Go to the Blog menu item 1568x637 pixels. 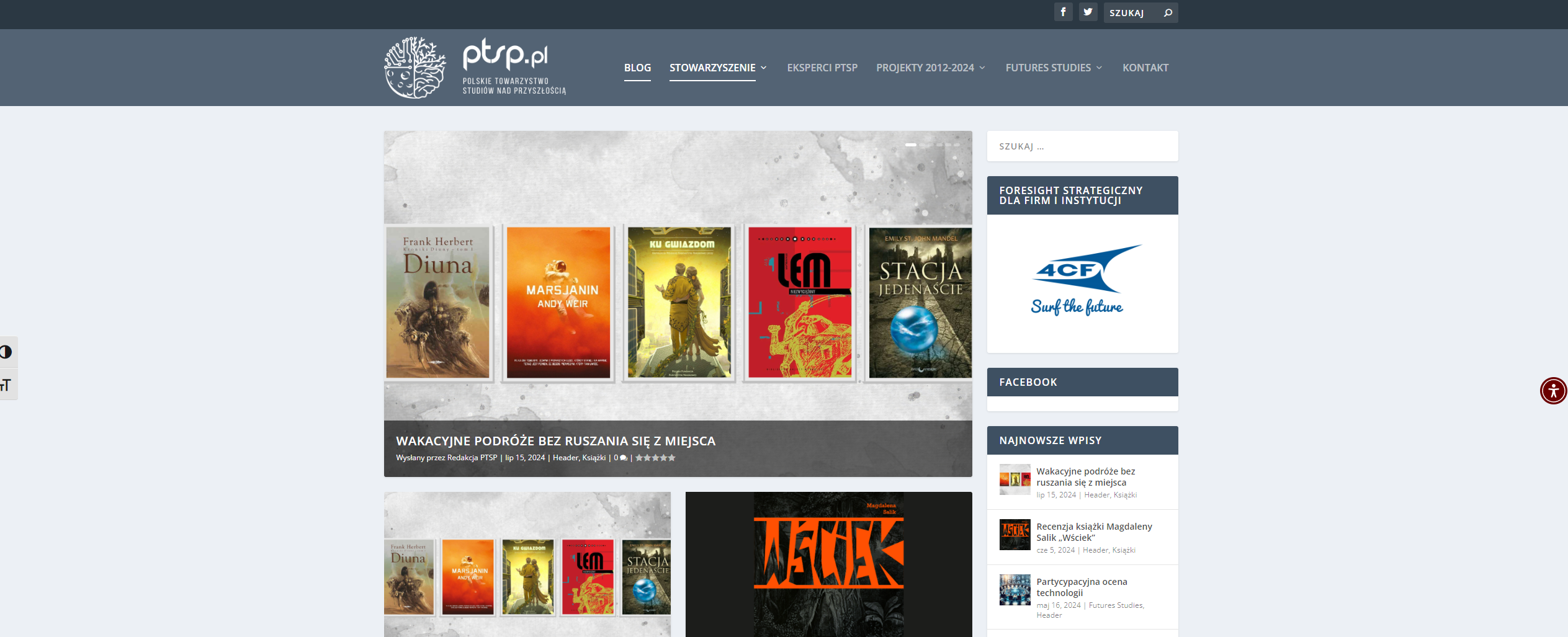click(x=637, y=68)
